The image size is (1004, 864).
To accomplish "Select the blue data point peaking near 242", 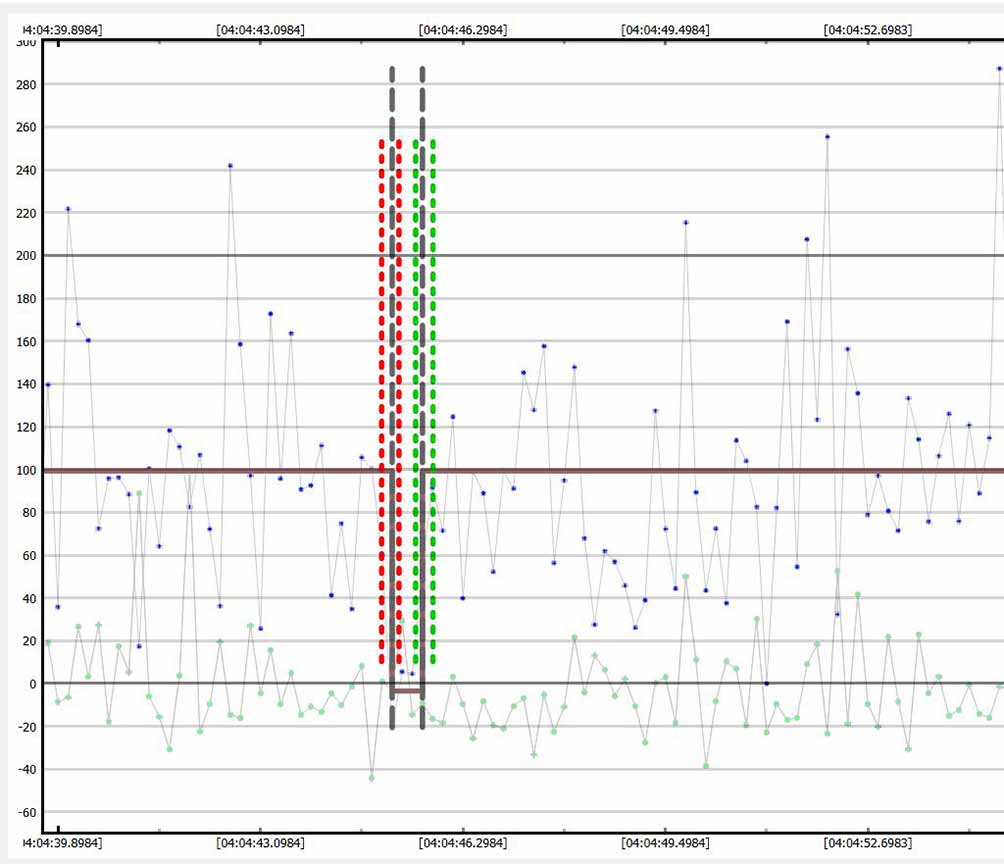I will click(230, 166).
